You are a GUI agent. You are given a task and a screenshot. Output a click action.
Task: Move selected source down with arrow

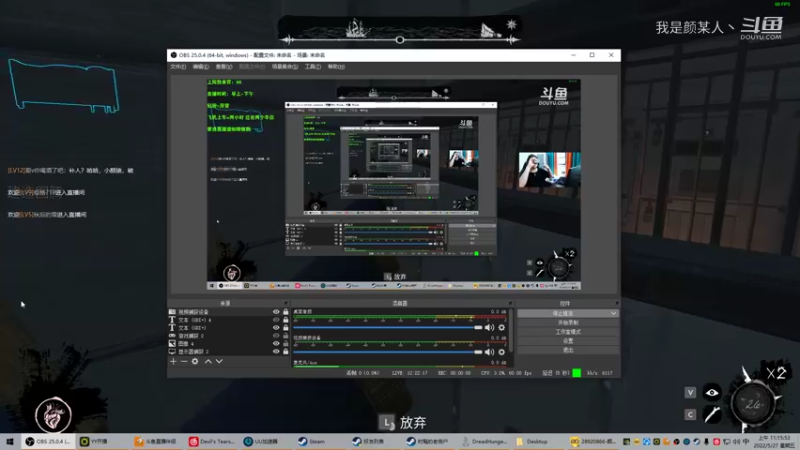pos(219,361)
